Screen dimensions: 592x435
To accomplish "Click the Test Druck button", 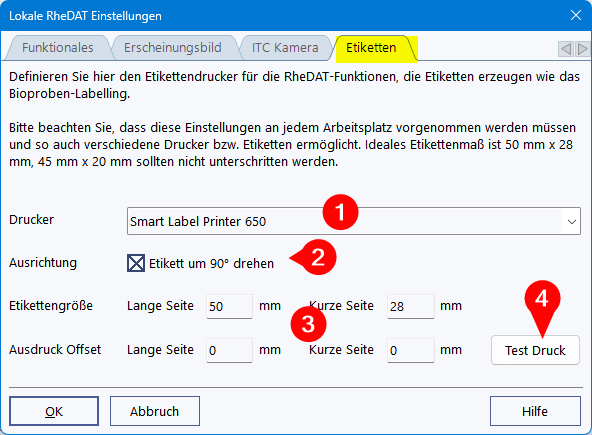I will pos(535,350).
